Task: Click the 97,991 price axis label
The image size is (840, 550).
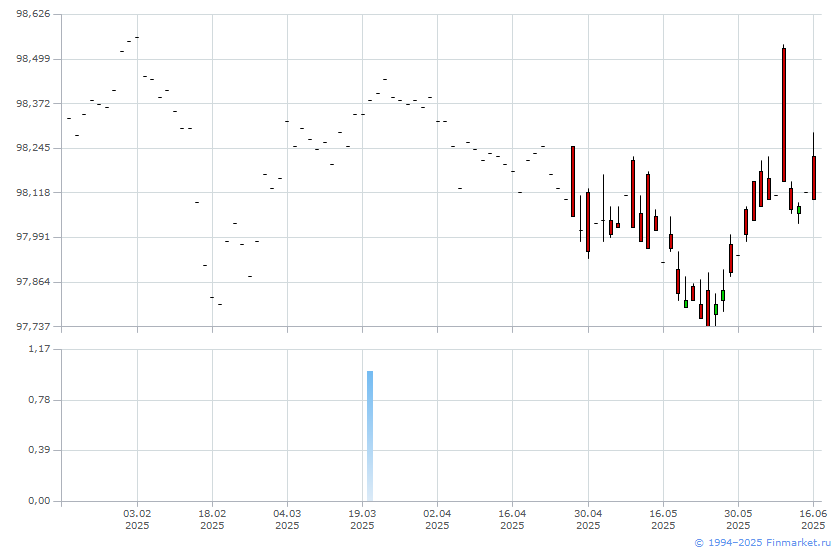Action: click(x=33, y=237)
